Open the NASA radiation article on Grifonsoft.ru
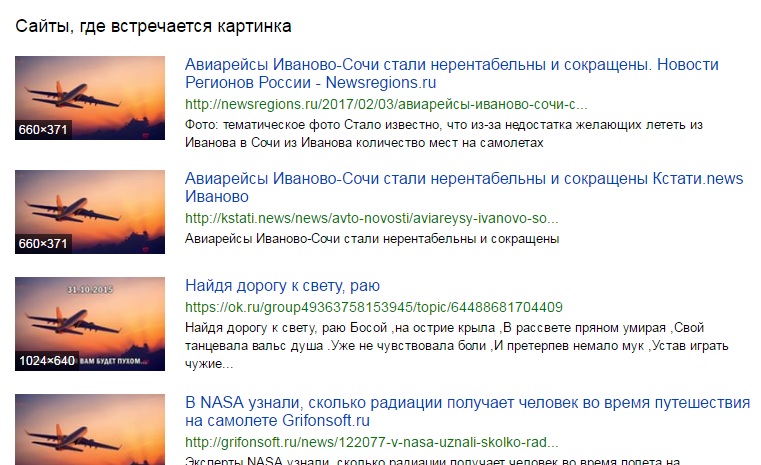The height and width of the screenshot is (465, 761). coord(467,411)
